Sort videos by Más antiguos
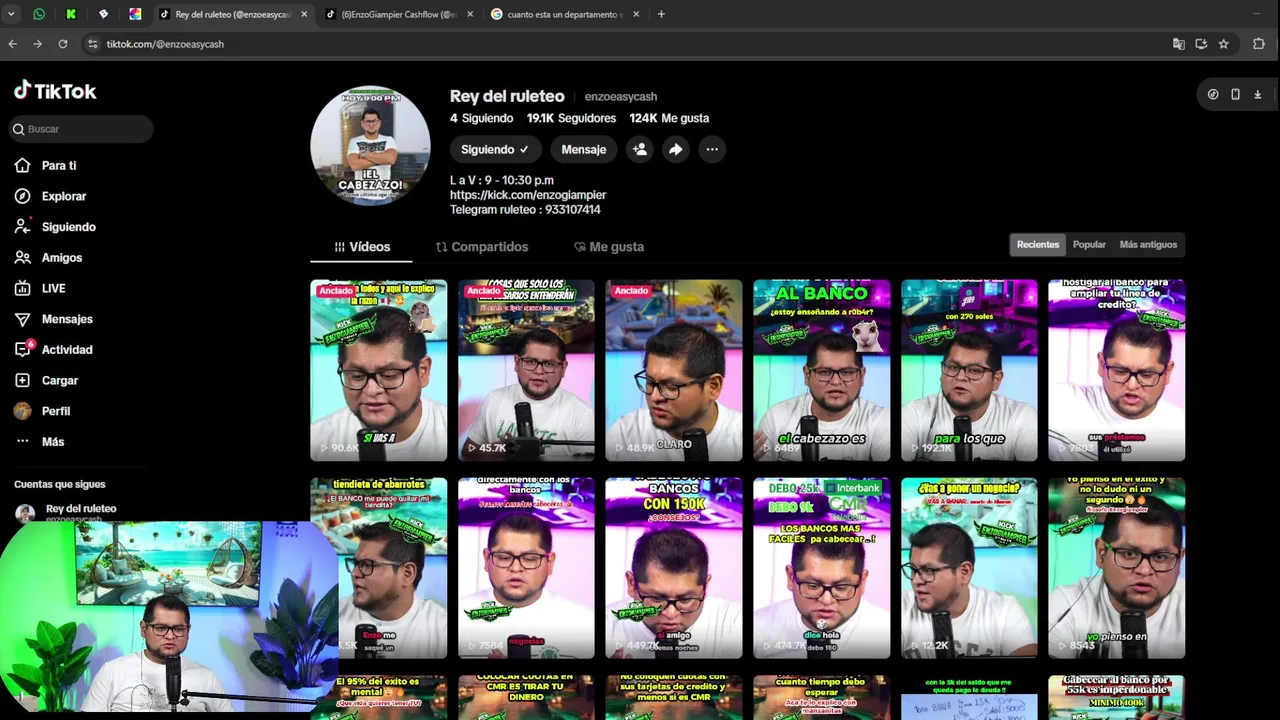This screenshot has height=720, width=1280. point(1148,244)
